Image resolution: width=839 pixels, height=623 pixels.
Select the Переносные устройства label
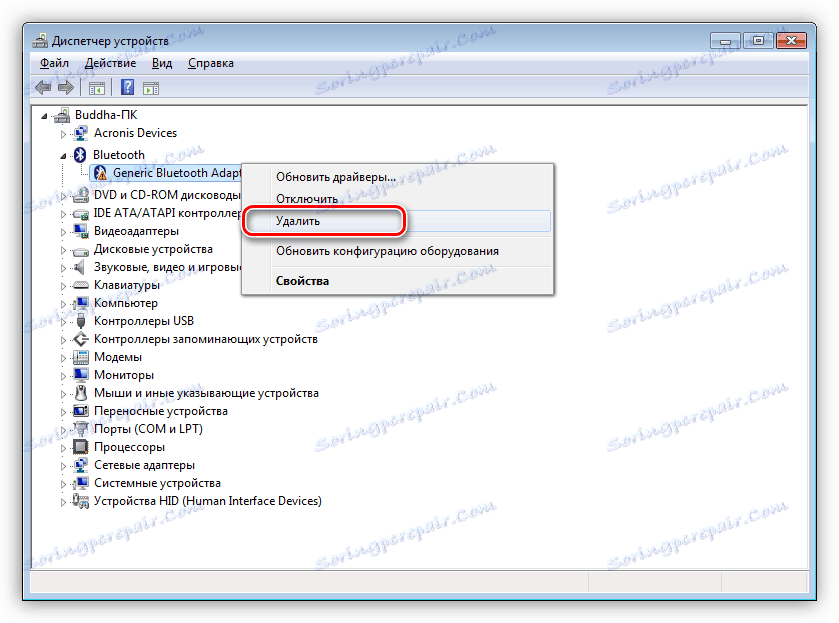coord(161,411)
